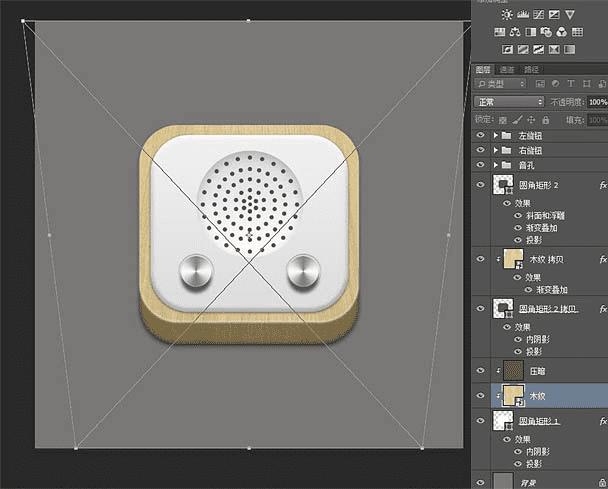Add an Exposure adjustment layer
608x489 pixels.
pyautogui.click(x=554, y=15)
